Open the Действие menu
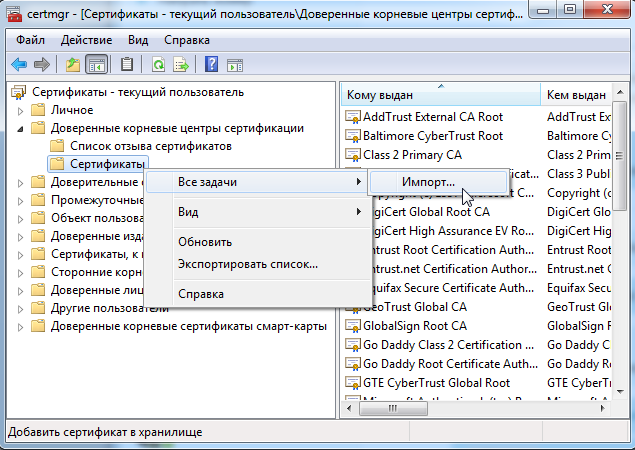The width and height of the screenshot is (635, 450). 86,40
